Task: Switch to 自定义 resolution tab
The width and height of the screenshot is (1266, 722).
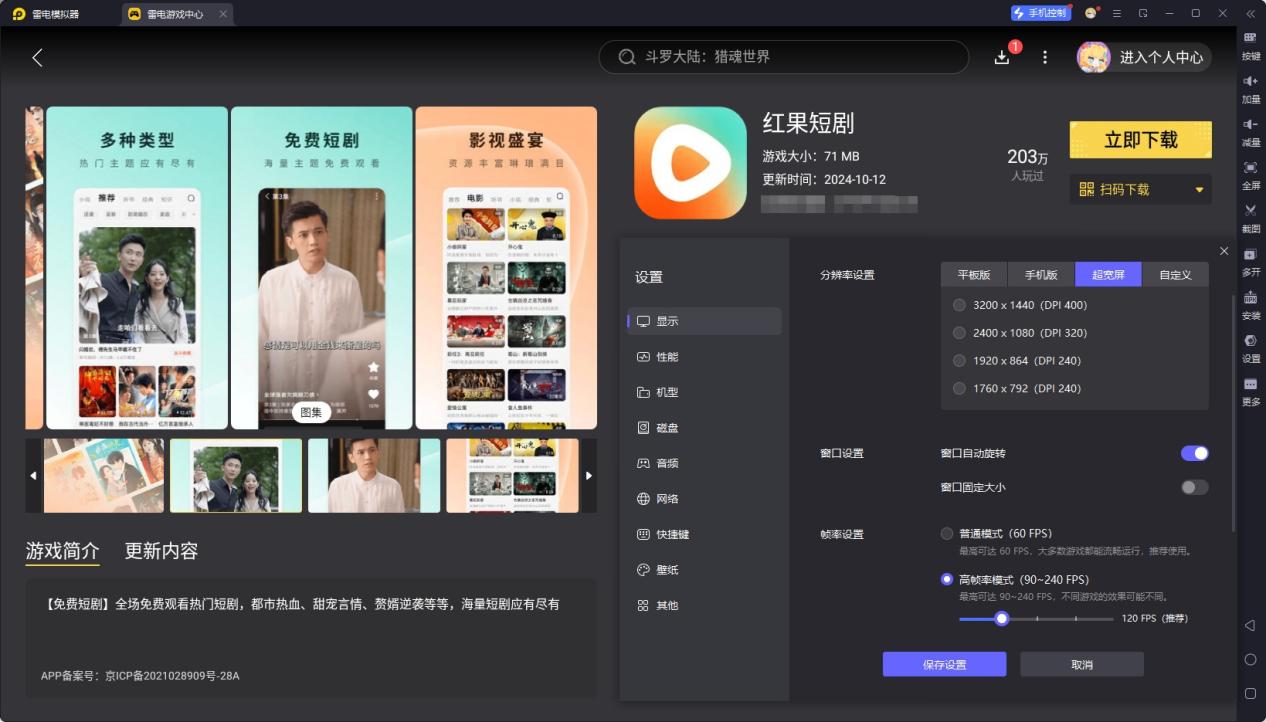Action: (1175, 274)
